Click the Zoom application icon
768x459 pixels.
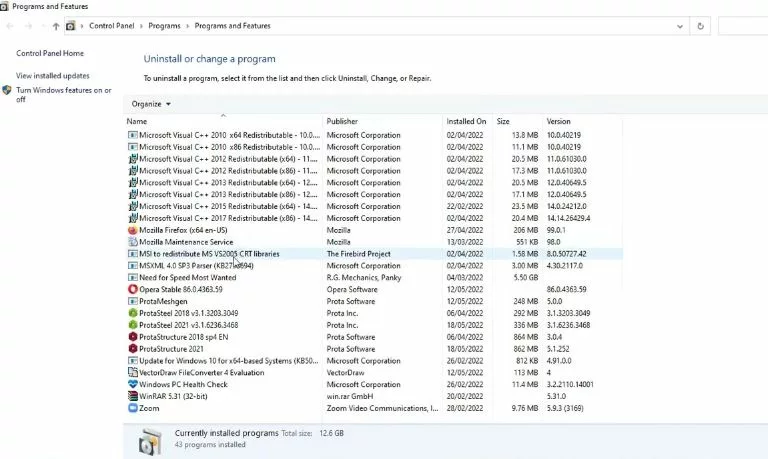[x=132, y=408]
